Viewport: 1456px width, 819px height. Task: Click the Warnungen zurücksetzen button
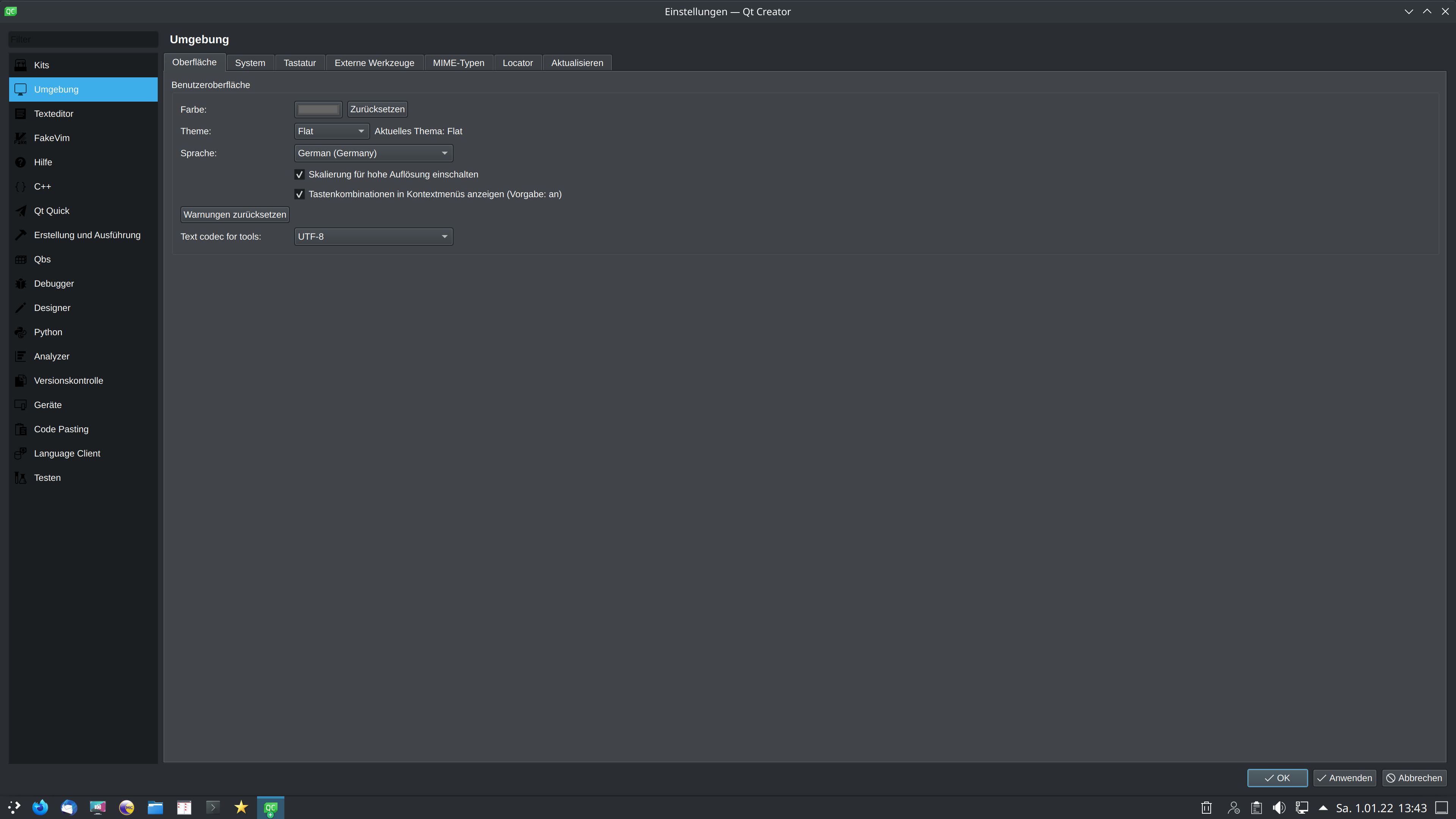pyautogui.click(x=235, y=215)
